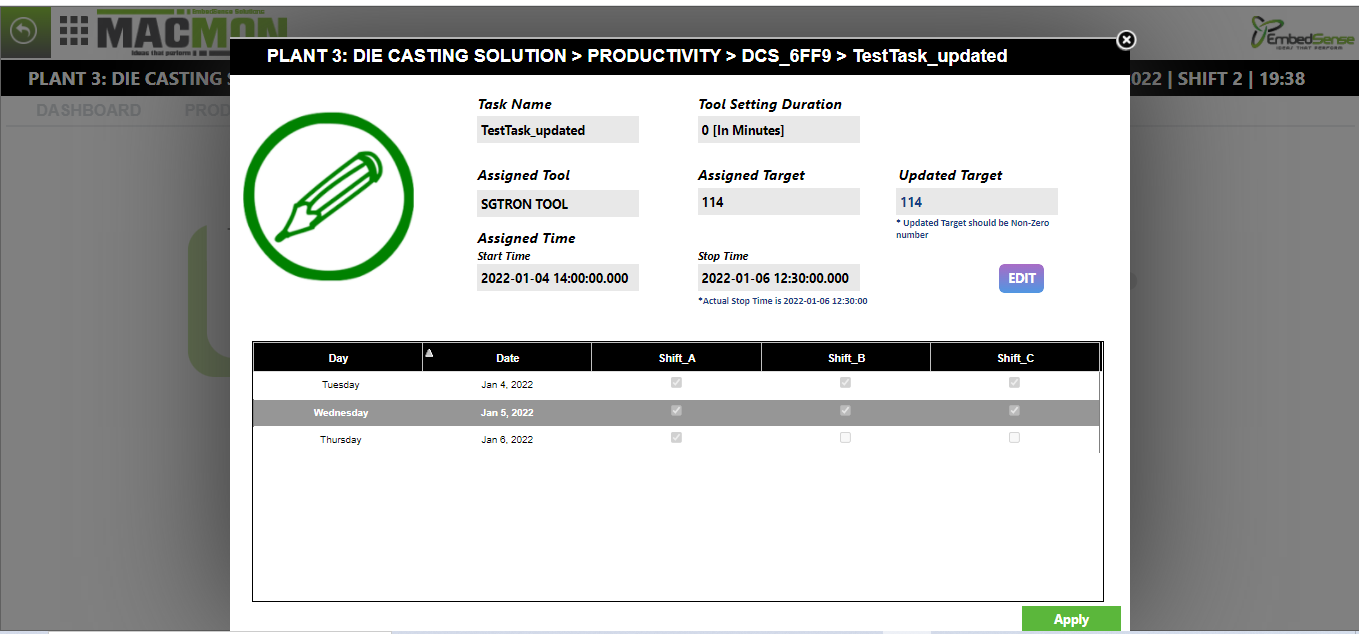The height and width of the screenshot is (634, 1359).
Task: Toggle Shift_A checkbox for Thursday
Action: tap(677, 438)
